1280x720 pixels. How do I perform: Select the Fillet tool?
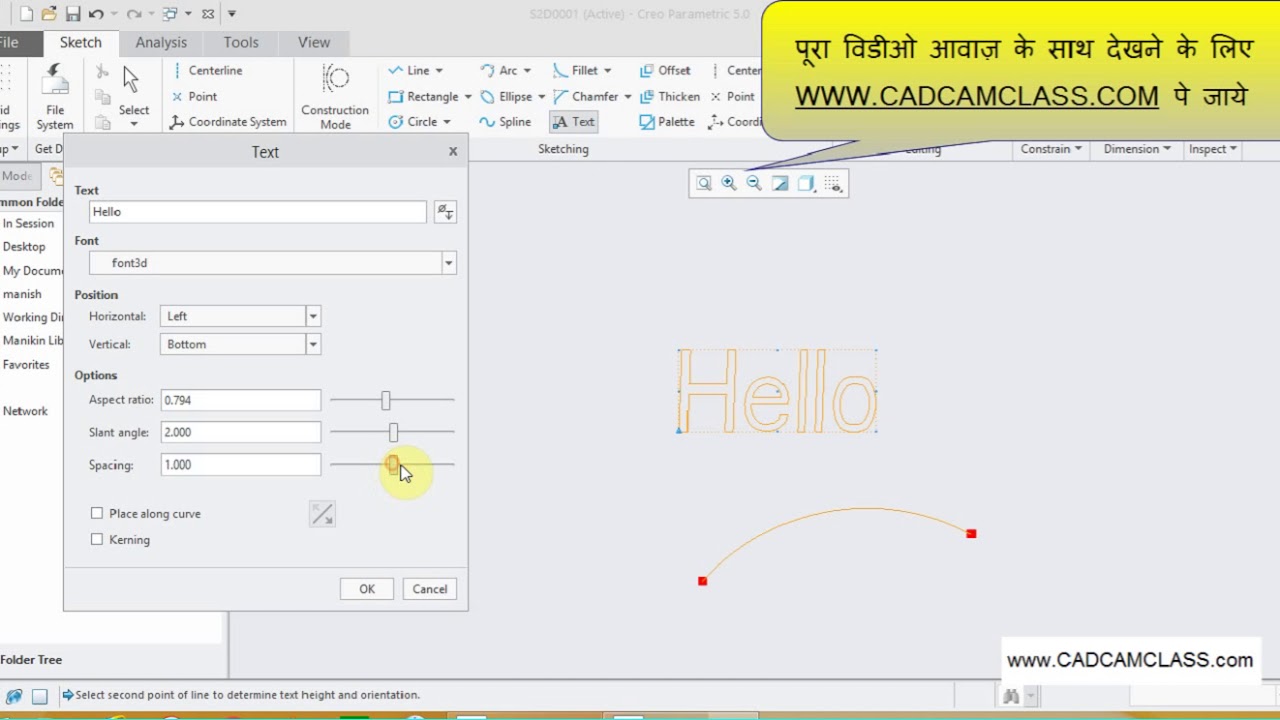575,71
